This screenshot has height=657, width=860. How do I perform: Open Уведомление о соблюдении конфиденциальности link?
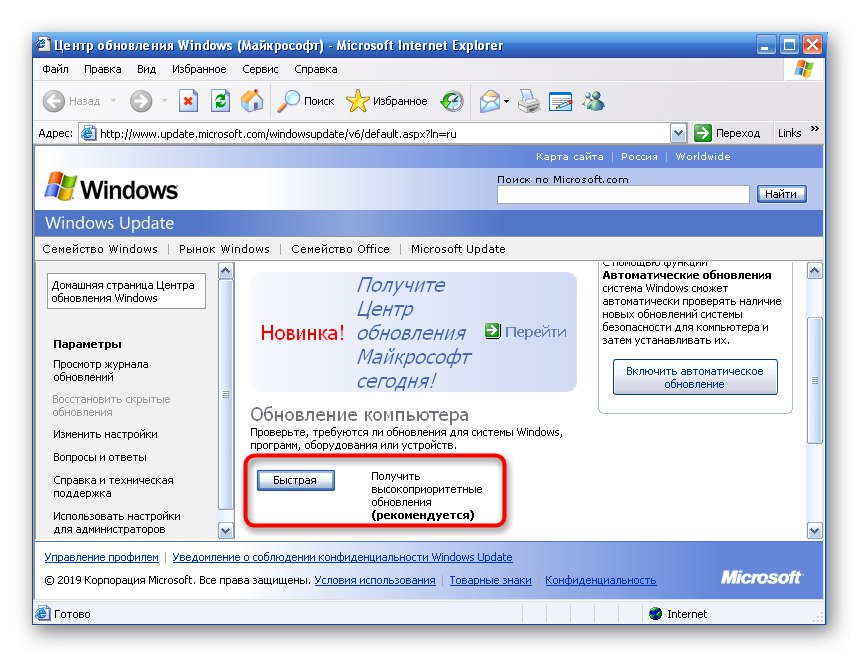click(x=342, y=557)
